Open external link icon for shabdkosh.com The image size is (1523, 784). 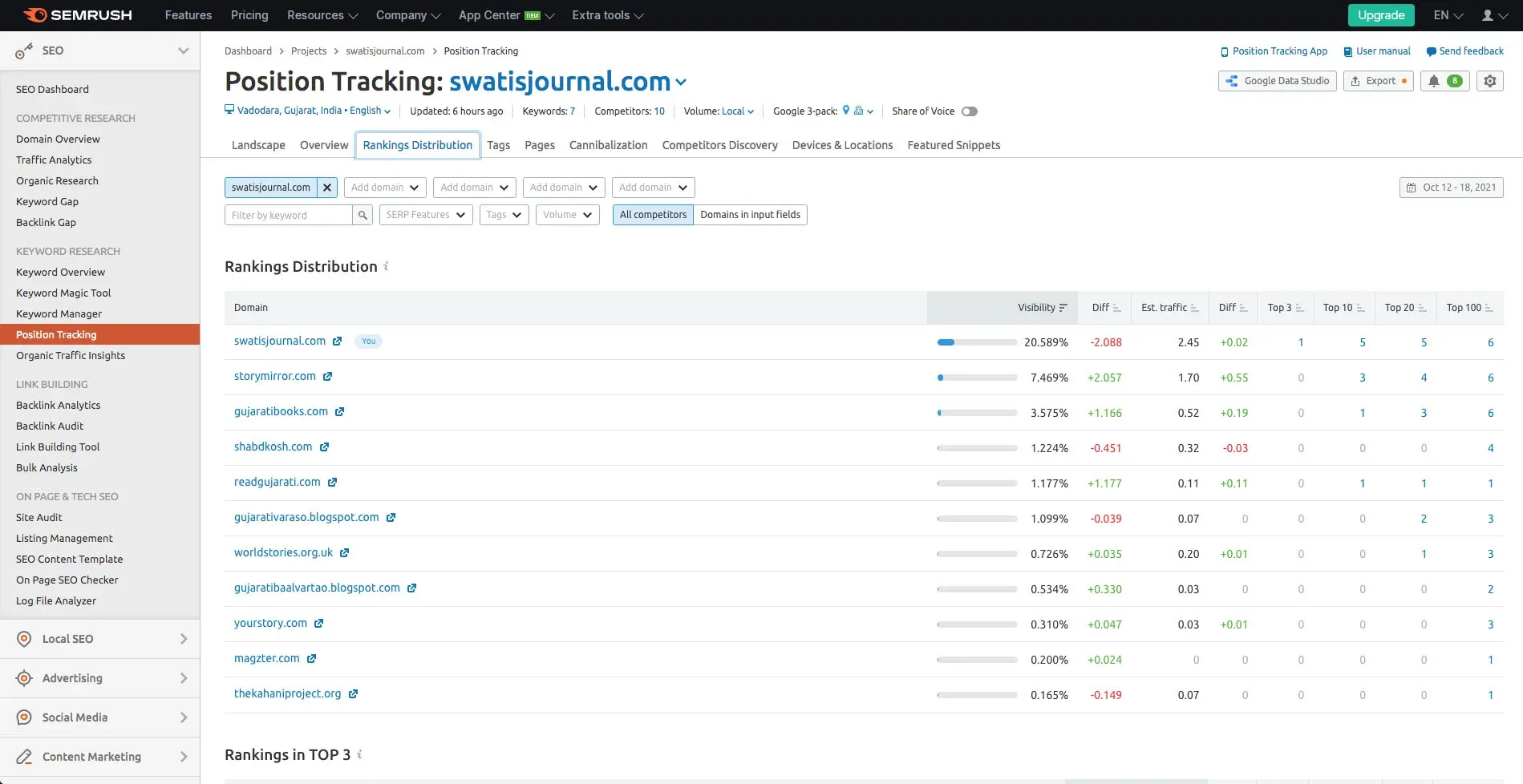pyautogui.click(x=324, y=447)
